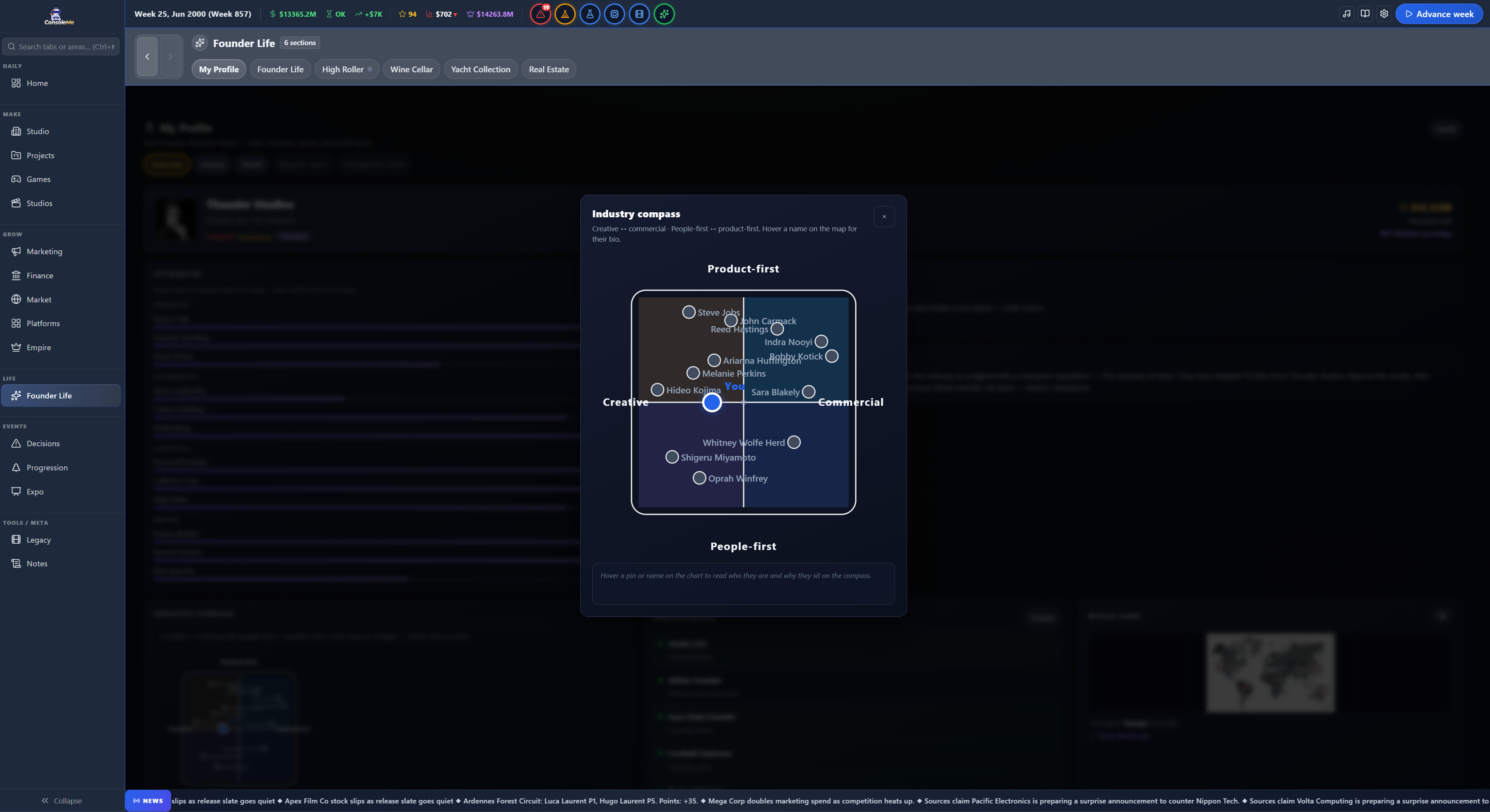This screenshot has height=812, width=1490.
Task: Open the Empire section
Action: [x=61, y=348]
